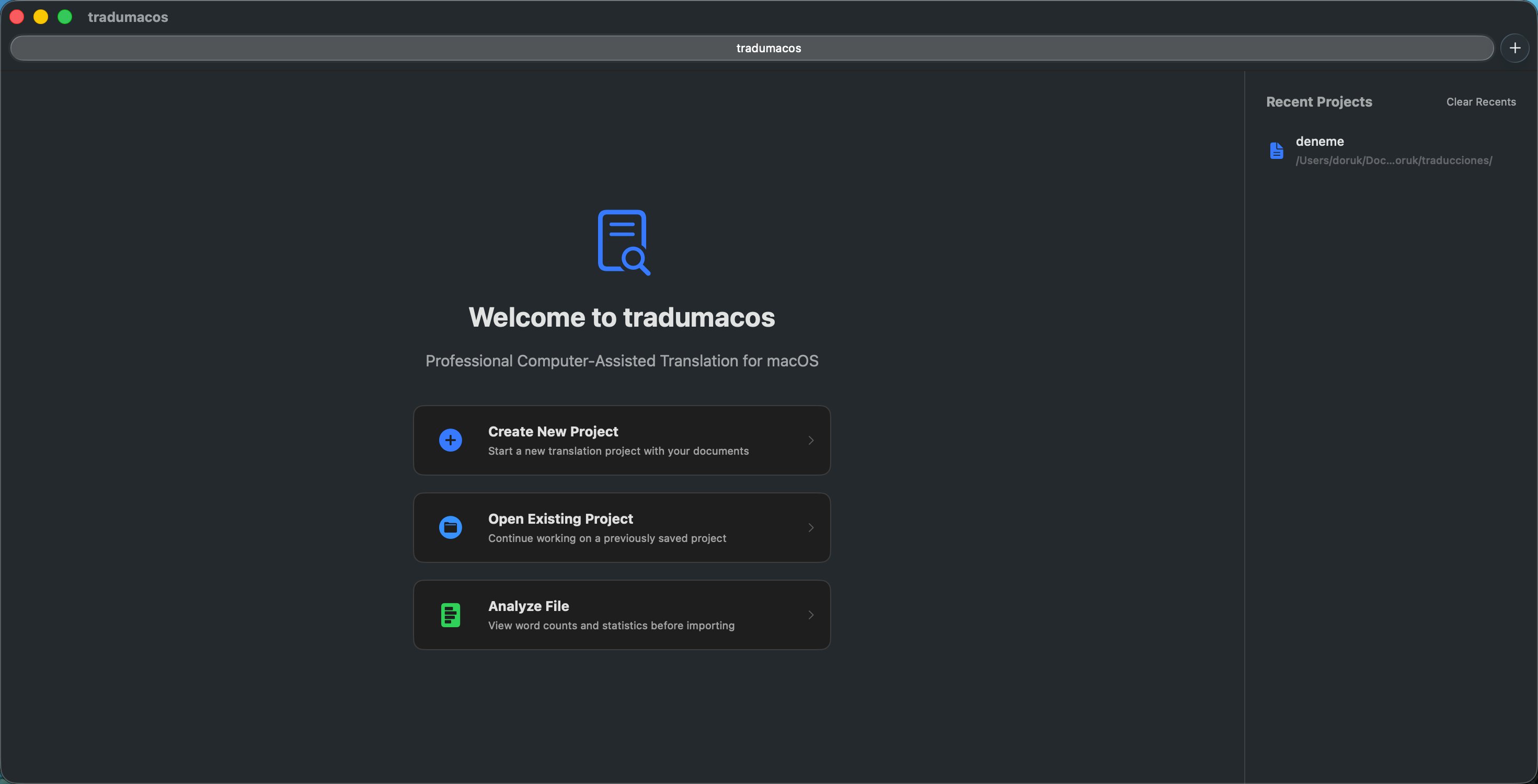Click the large document-search logo above the welcome title

click(623, 242)
